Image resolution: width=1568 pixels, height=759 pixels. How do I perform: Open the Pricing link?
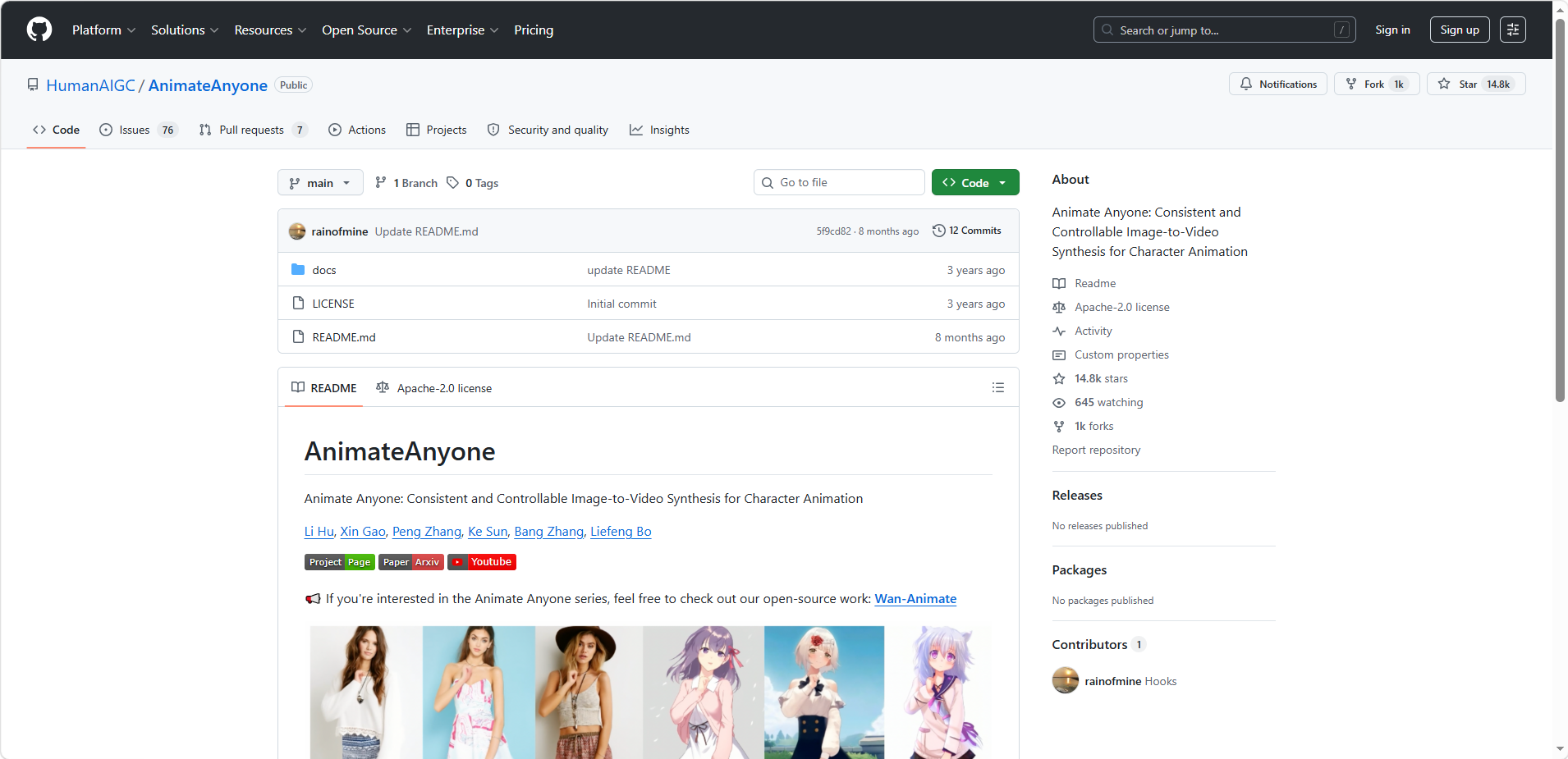point(534,30)
